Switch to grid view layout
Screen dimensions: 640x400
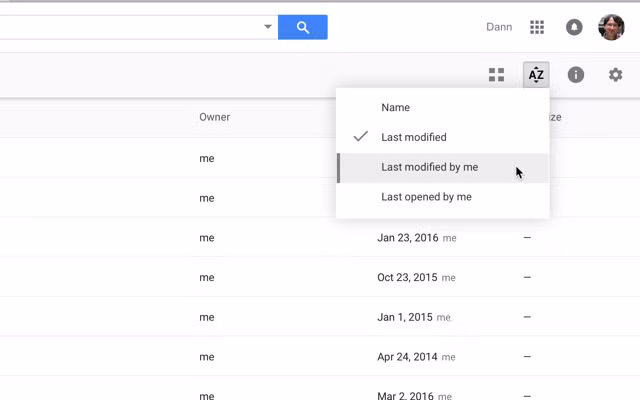(x=496, y=75)
